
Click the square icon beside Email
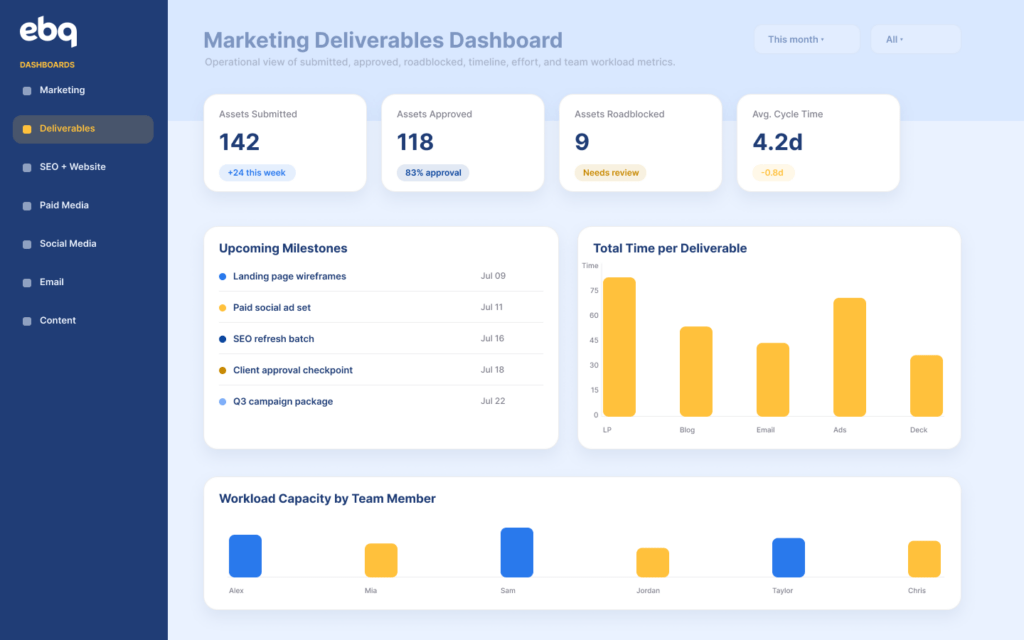click(27, 283)
